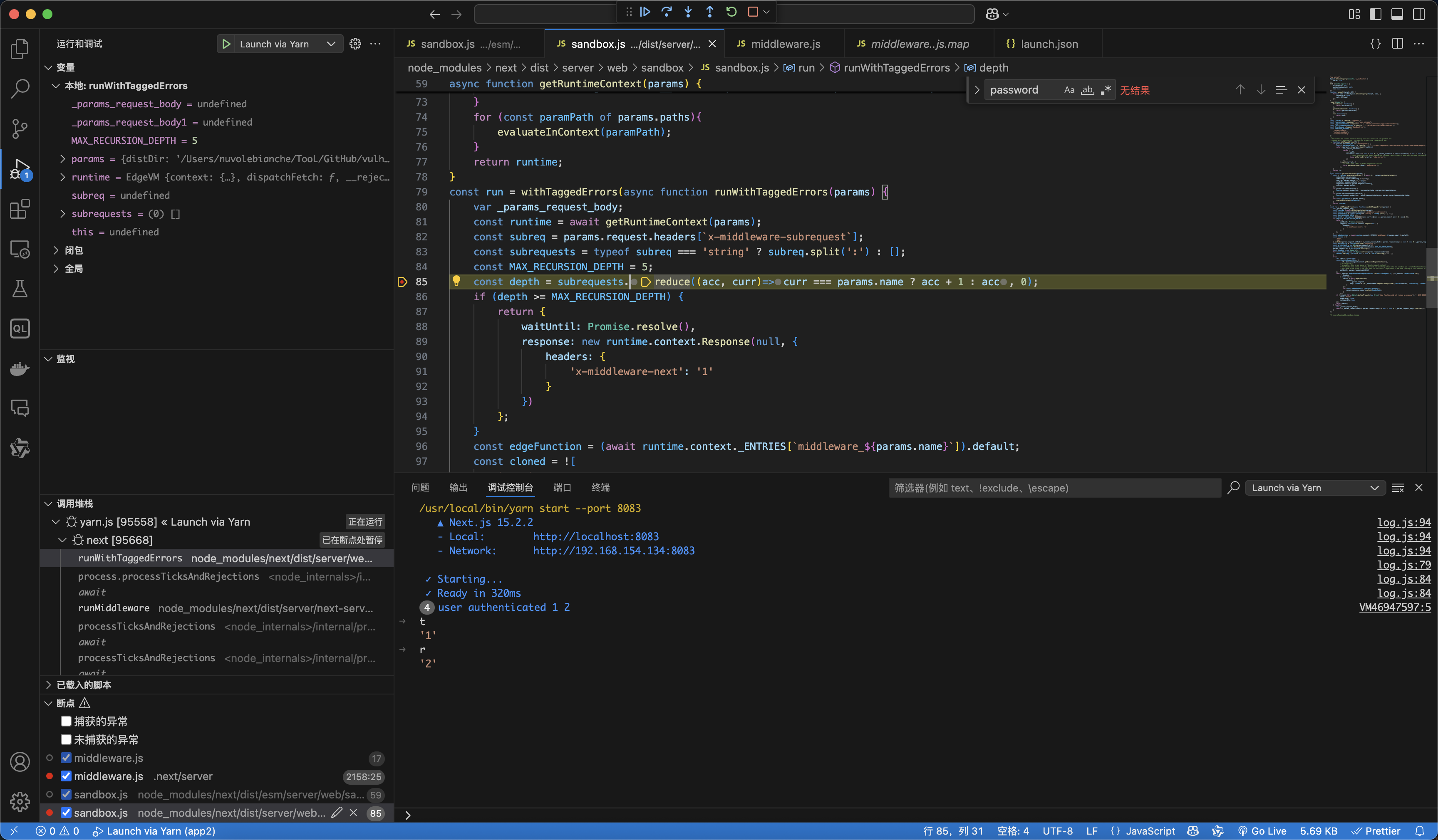Open Remote Explorer view

click(x=20, y=249)
